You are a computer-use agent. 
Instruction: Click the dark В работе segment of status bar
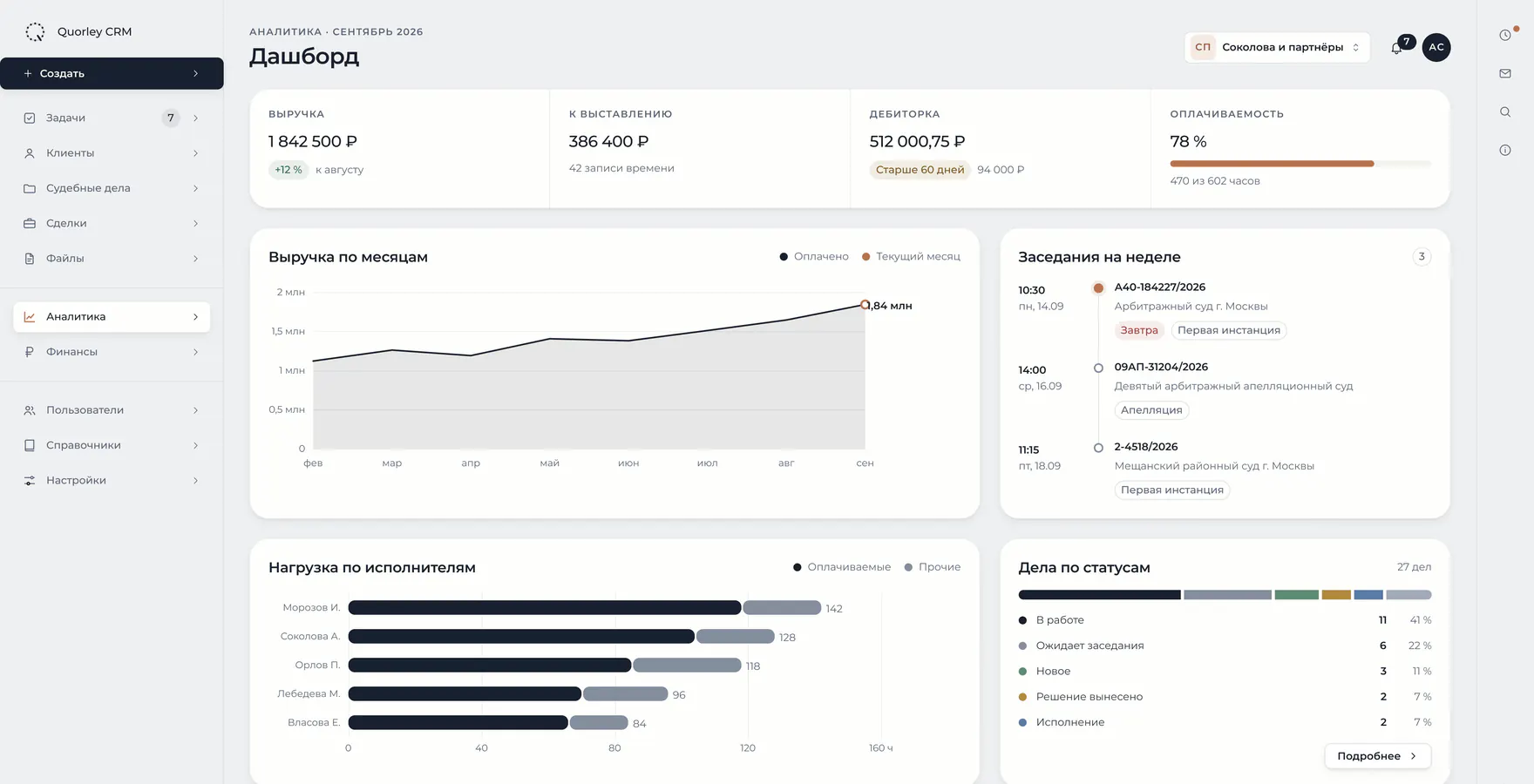(x=1099, y=595)
